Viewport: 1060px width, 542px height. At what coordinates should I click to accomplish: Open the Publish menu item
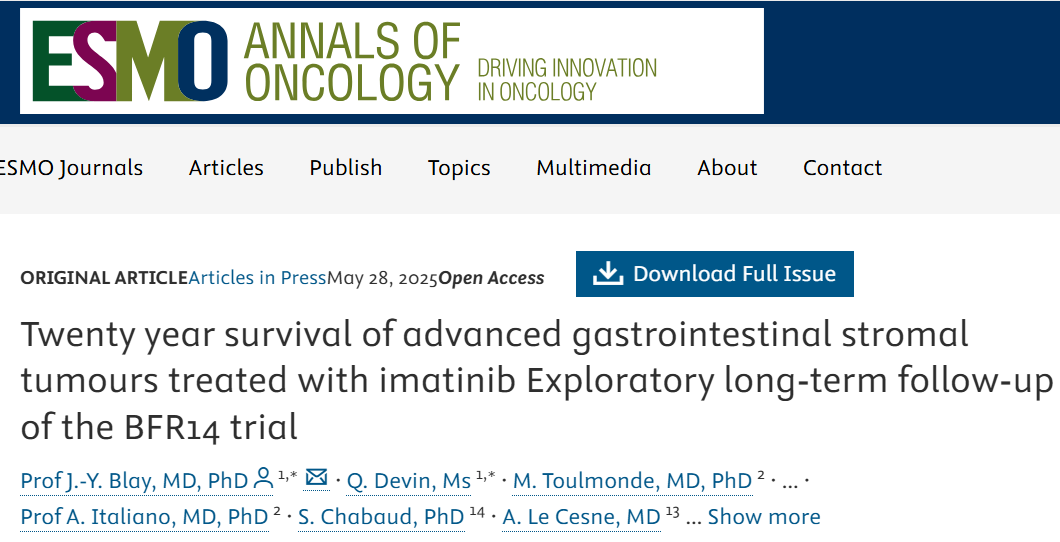pos(345,168)
